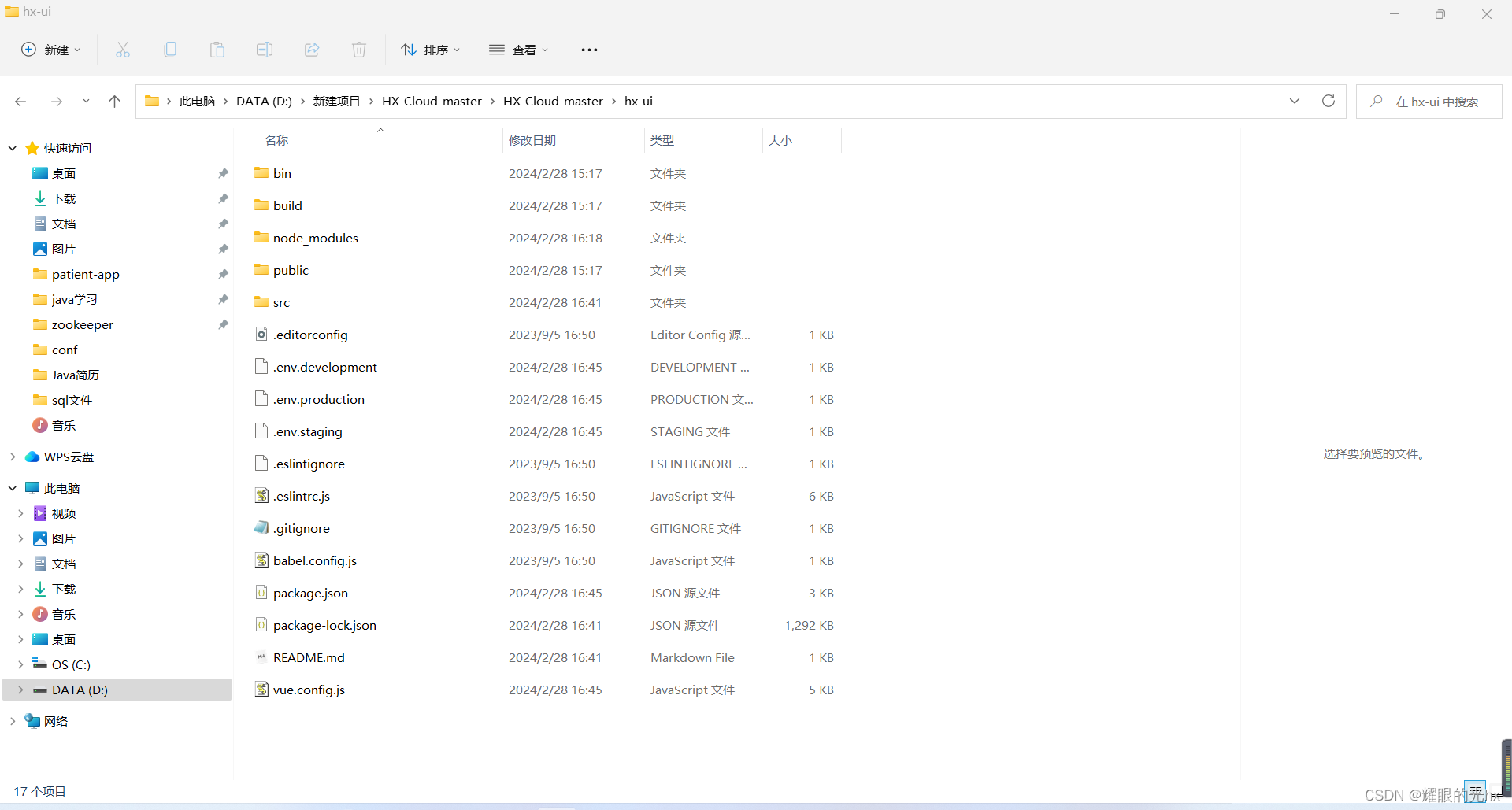Select the .gitignore file icon
The height and width of the screenshot is (810, 1512).
[261, 528]
